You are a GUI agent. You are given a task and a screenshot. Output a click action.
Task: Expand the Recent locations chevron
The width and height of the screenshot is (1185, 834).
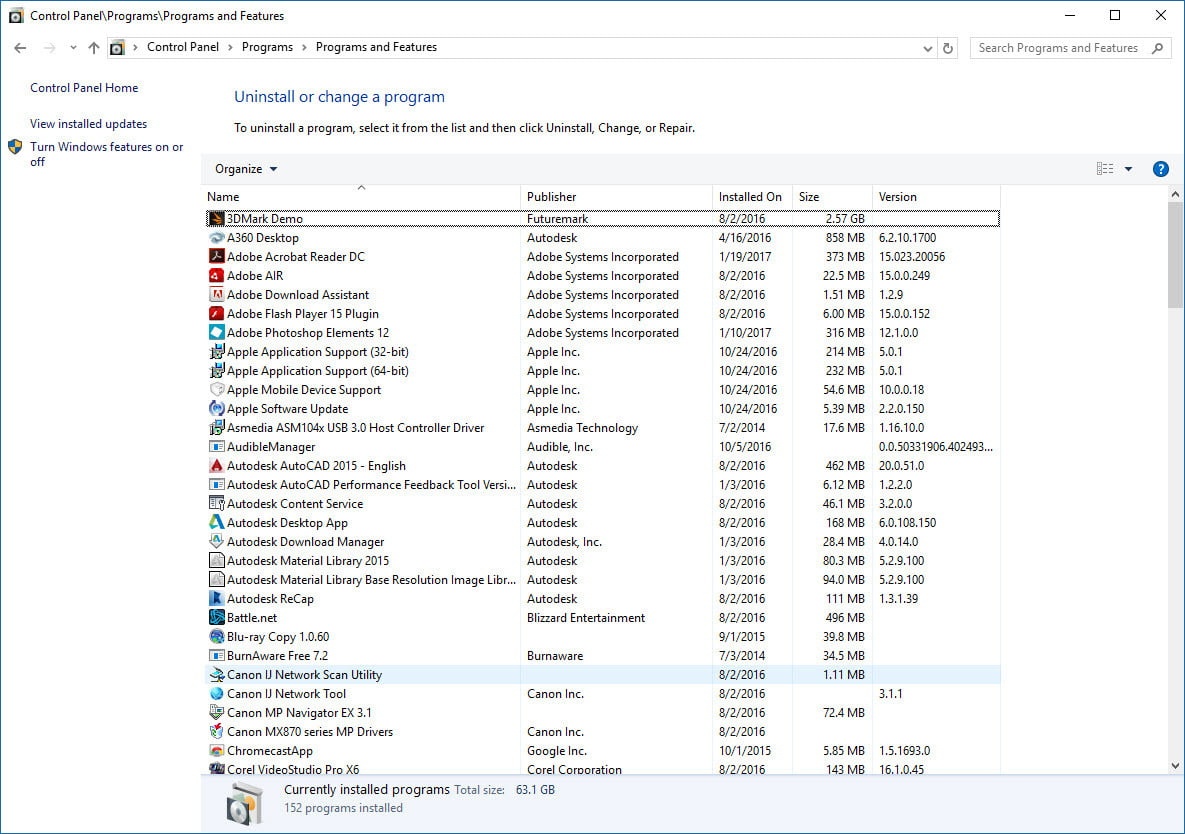click(x=73, y=48)
